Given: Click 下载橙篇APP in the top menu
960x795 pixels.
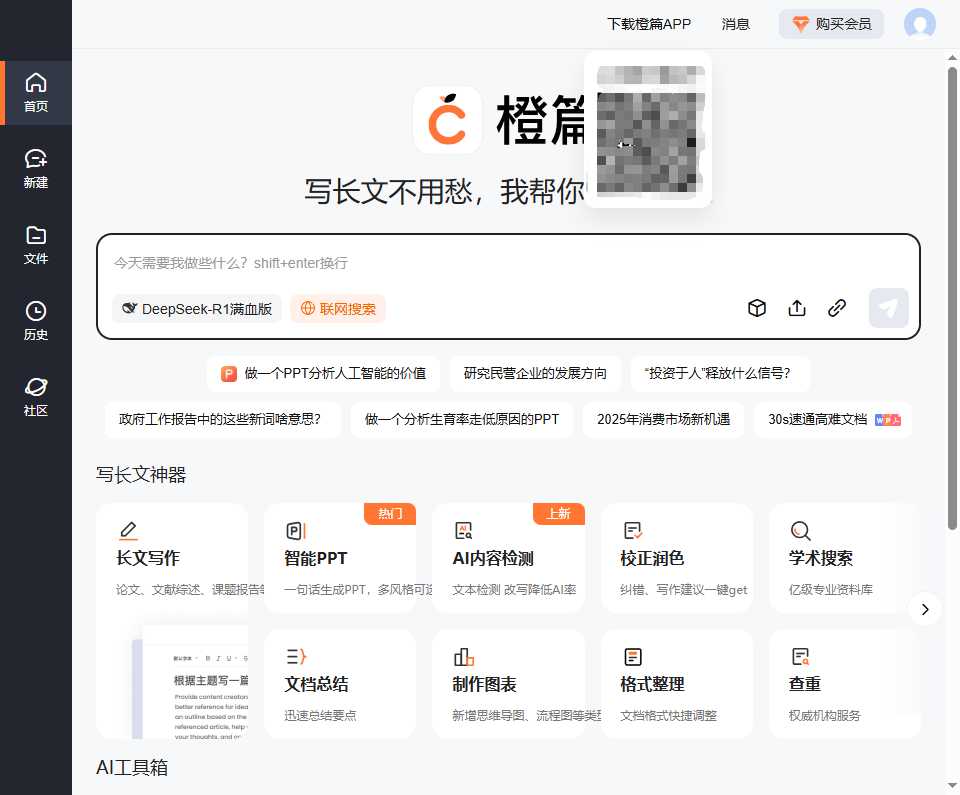Looking at the screenshot, I should [x=649, y=24].
